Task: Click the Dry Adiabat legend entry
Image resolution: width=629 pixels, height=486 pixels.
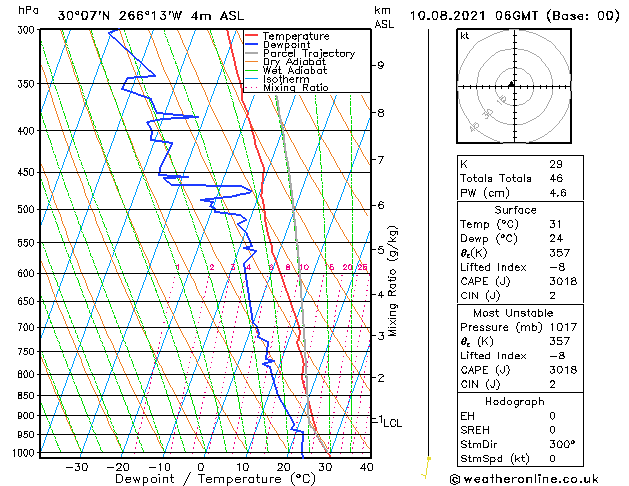Action: click(286, 62)
